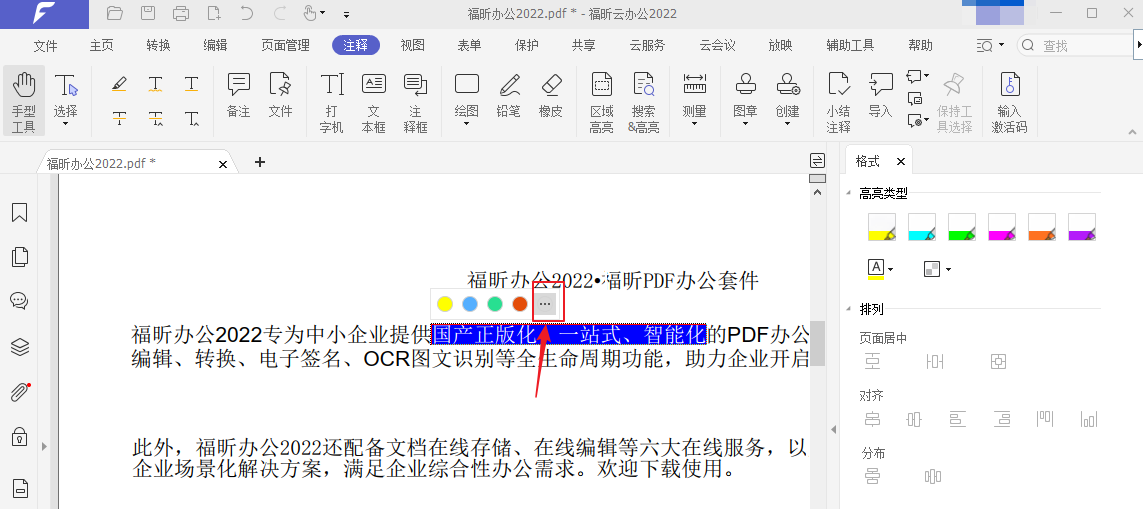This screenshot has height=509, width=1143.
Task: Close the 福昕办公2022.pdf document tab
Action: [223, 164]
